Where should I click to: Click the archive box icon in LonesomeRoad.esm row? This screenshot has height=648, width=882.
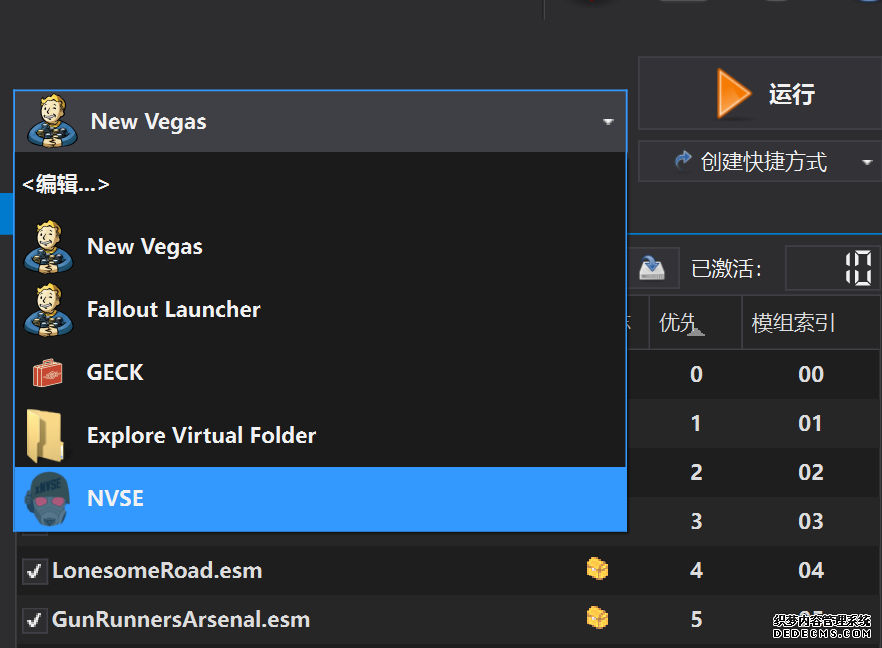click(x=597, y=570)
